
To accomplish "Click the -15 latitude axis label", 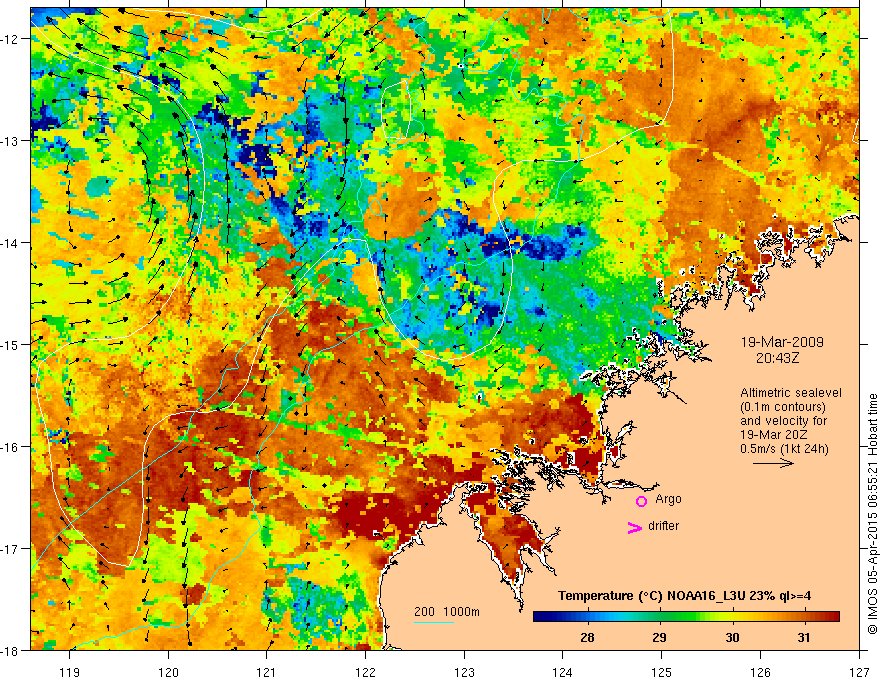I will 10,344.
